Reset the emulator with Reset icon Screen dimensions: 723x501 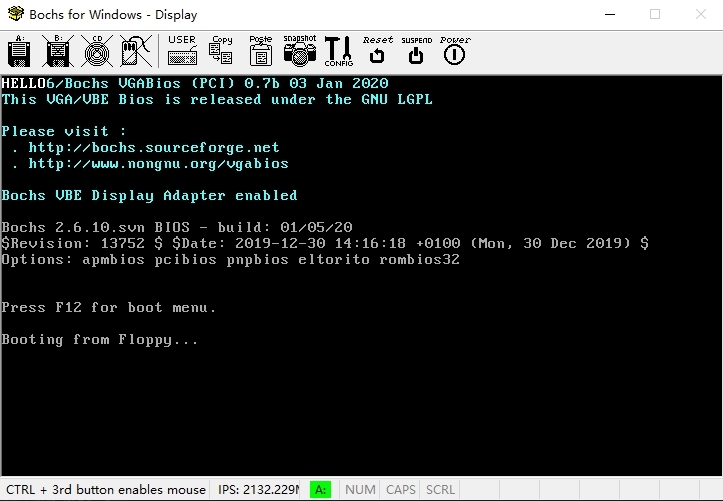pos(377,51)
